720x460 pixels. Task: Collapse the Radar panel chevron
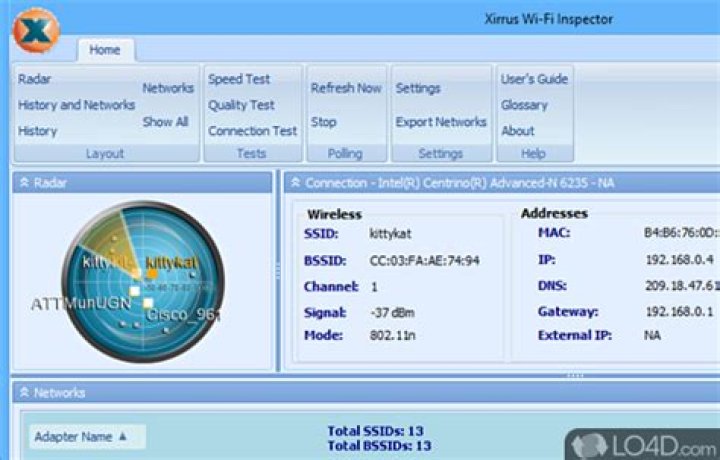pos(24,183)
